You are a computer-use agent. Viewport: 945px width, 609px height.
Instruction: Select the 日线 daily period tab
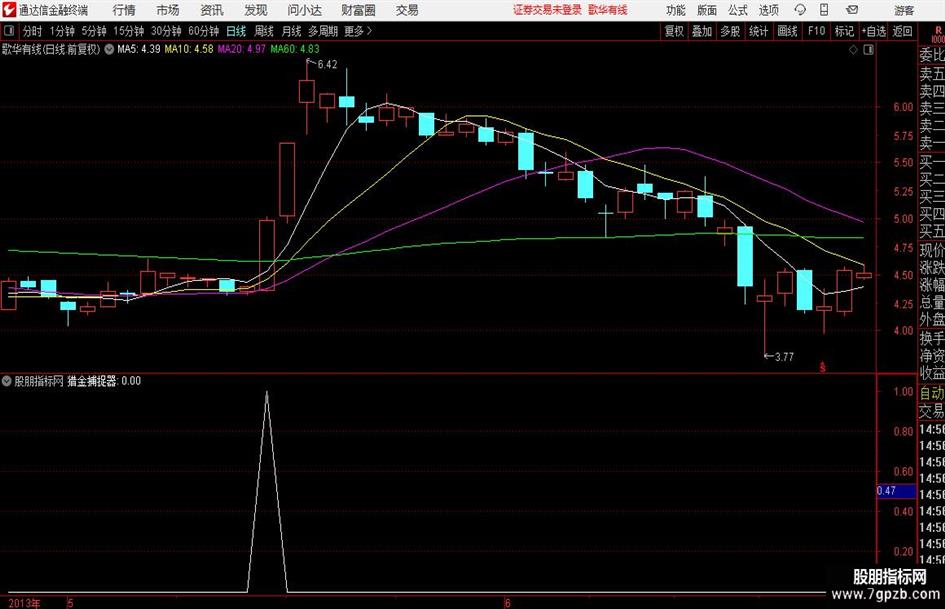point(236,31)
